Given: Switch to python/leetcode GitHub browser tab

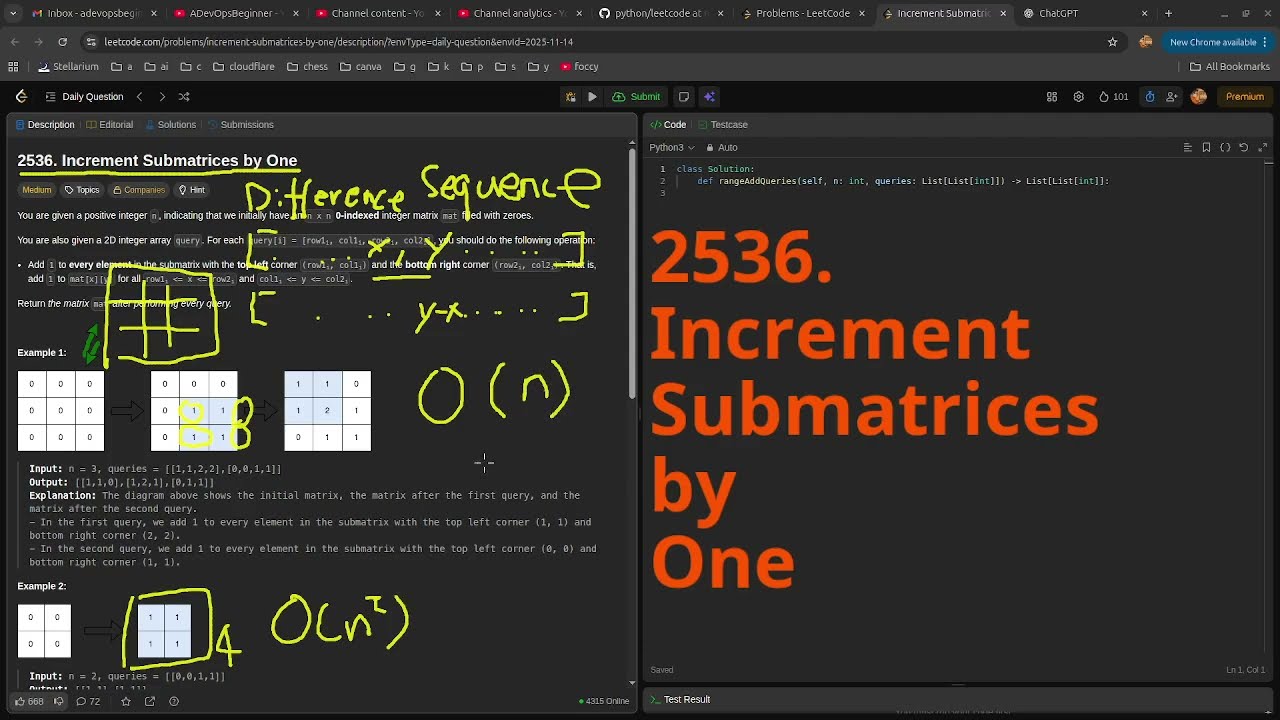Looking at the screenshot, I should pyautogui.click(x=660, y=13).
